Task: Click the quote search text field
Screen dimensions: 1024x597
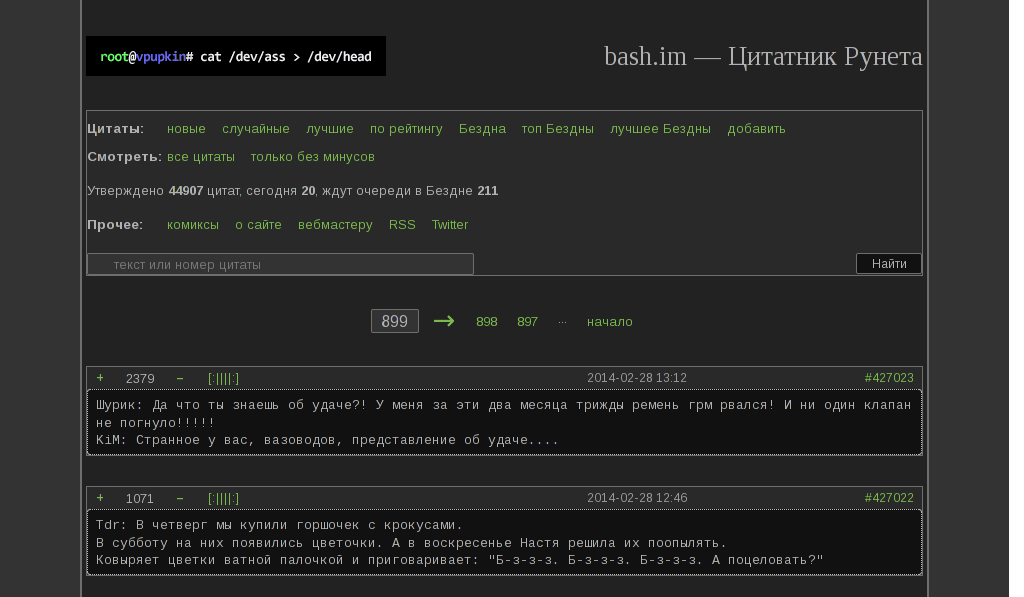Action: (280, 263)
